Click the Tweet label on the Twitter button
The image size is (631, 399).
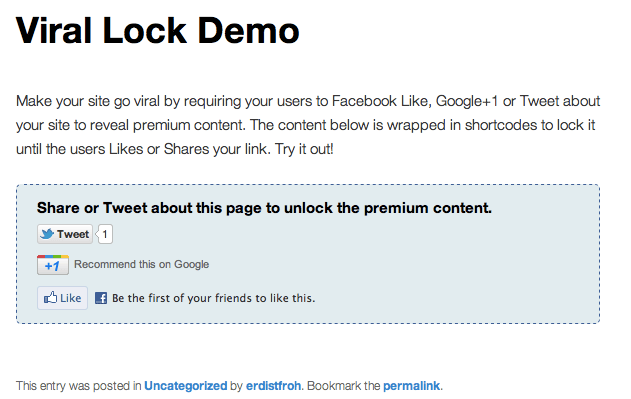(73, 234)
